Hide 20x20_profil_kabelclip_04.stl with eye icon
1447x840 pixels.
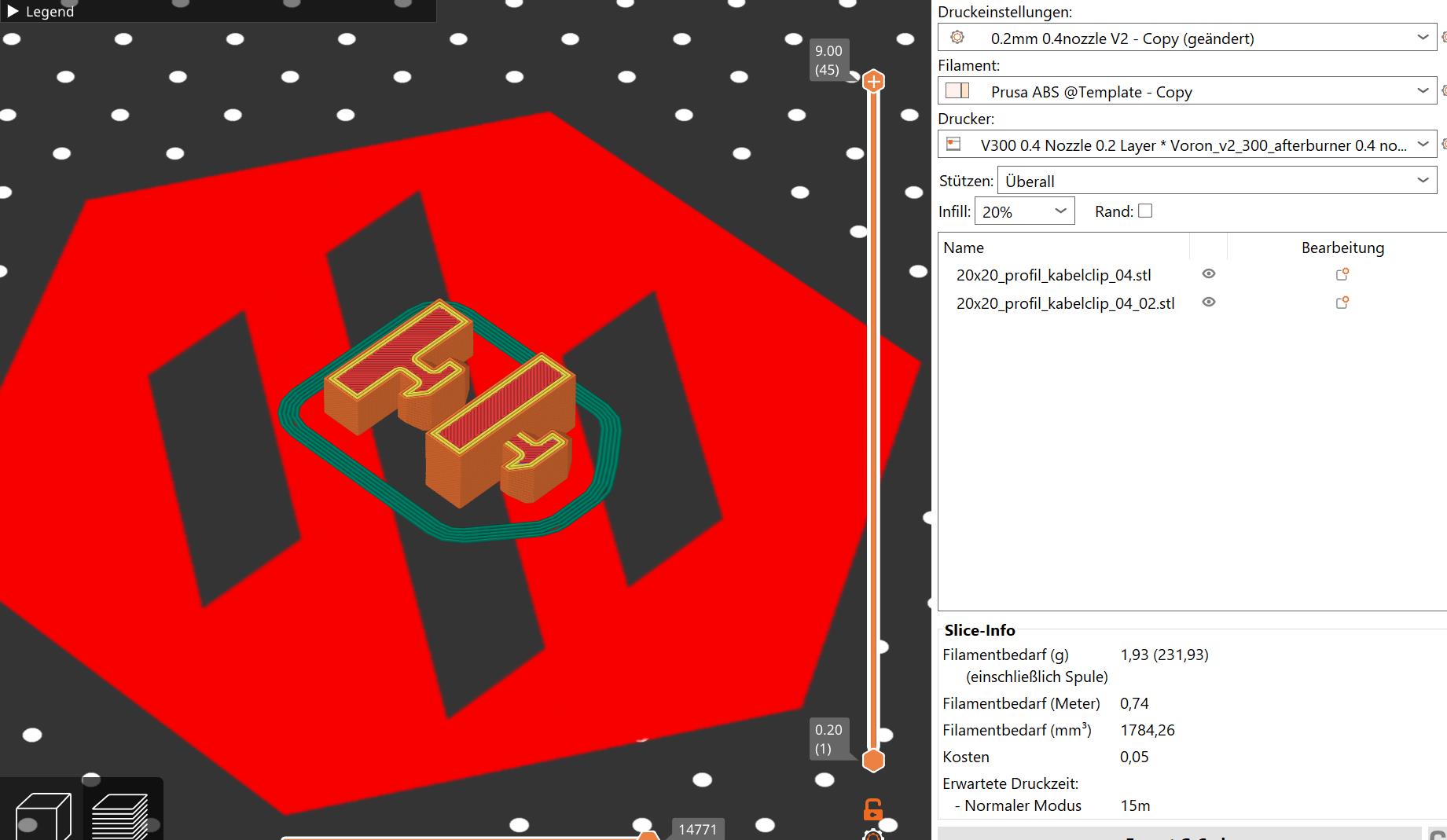(1209, 274)
